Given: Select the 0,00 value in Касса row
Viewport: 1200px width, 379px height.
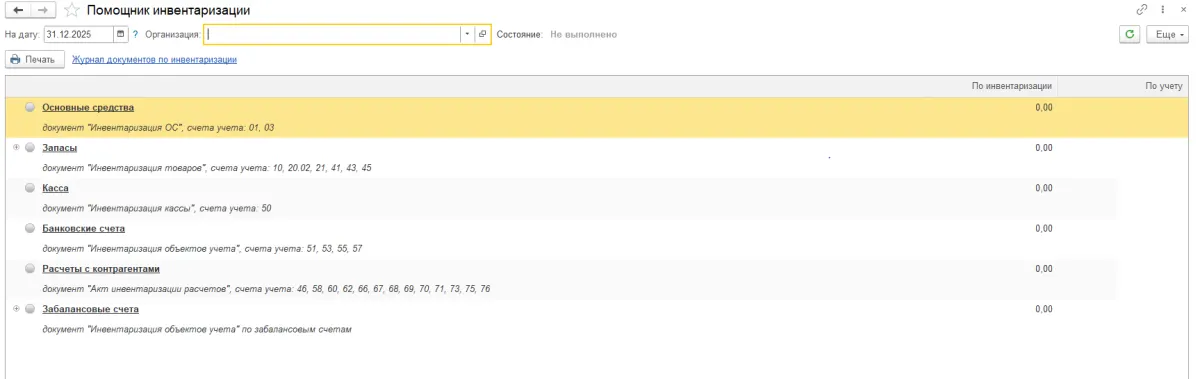Looking at the screenshot, I should (x=1044, y=188).
